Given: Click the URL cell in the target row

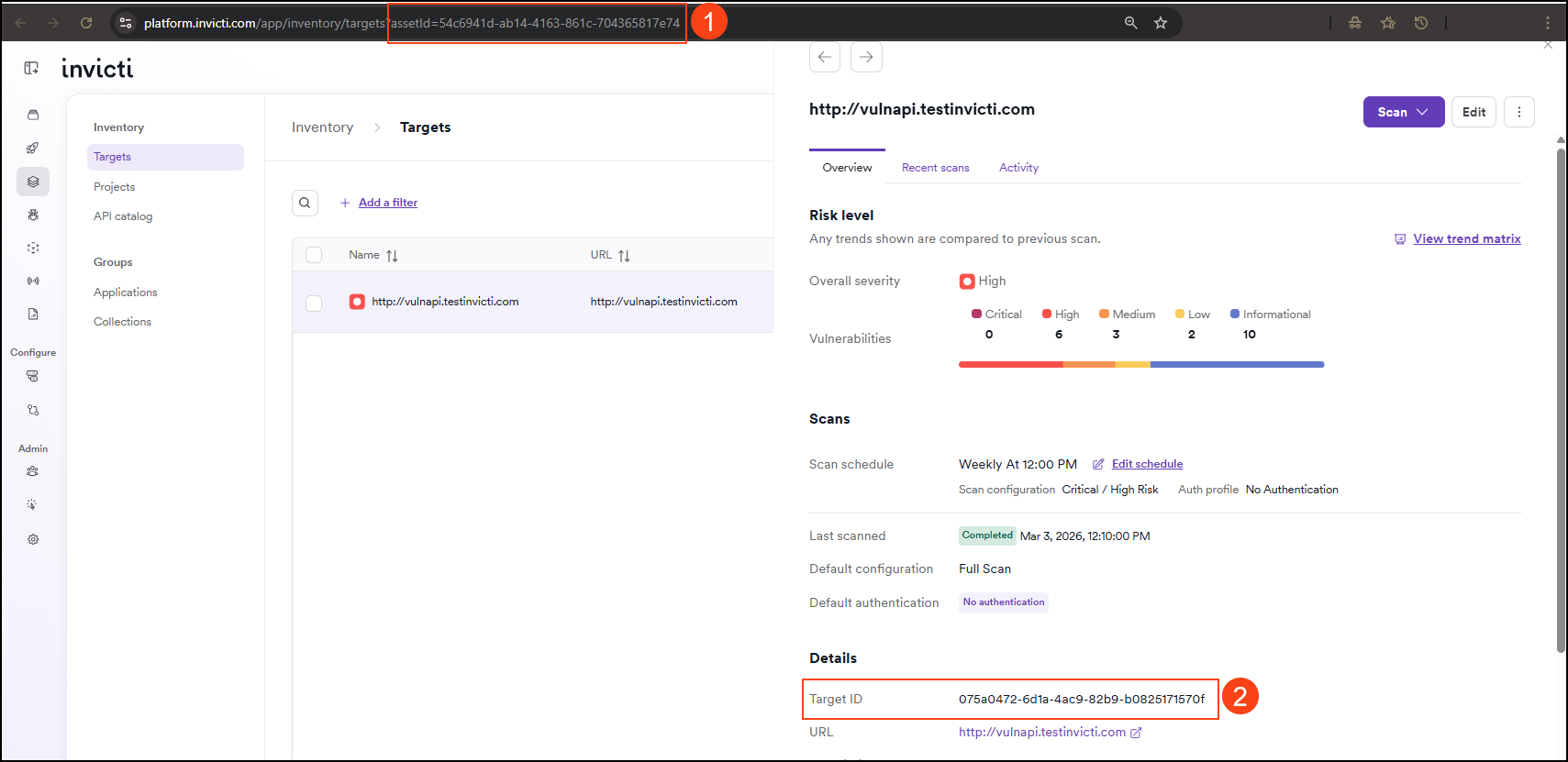Looking at the screenshot, I should pyautogui.click(x=663, y=302).
